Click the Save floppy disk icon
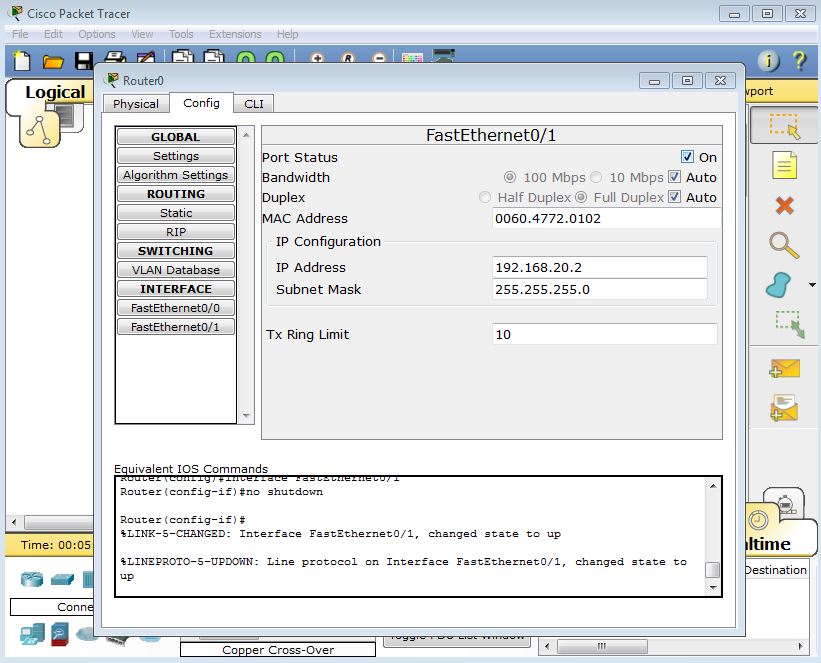Viewport: 821px width, 663px height. 84,61
